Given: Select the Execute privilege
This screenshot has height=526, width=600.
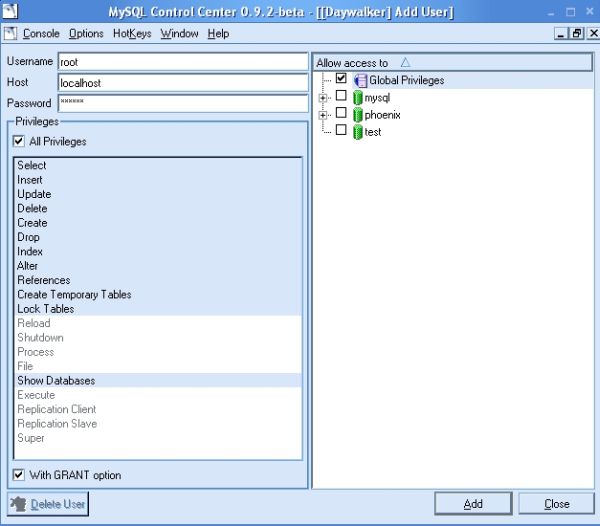Looking at the screenshot, I should click(x=158, y=395).
